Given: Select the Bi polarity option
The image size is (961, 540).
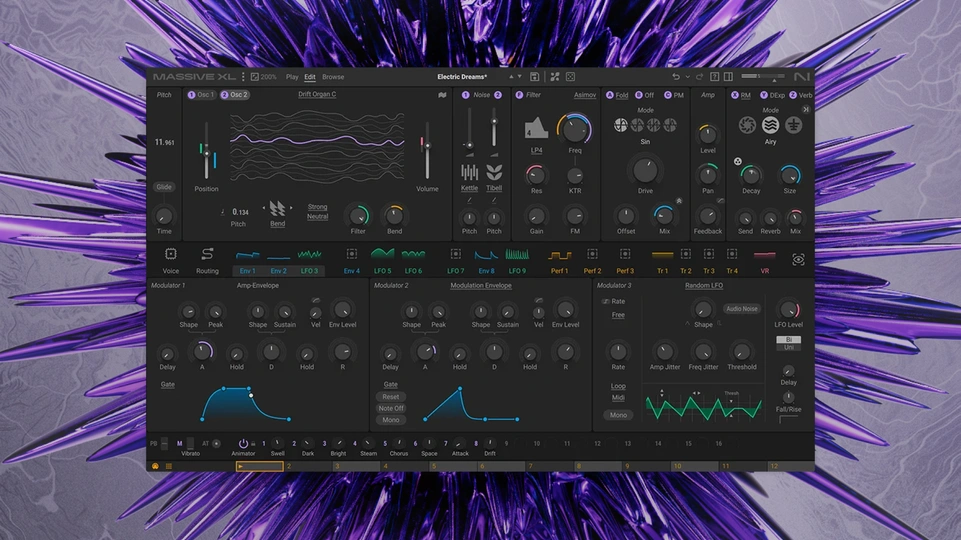Looking at the screenshot, I should coord(789,340).
